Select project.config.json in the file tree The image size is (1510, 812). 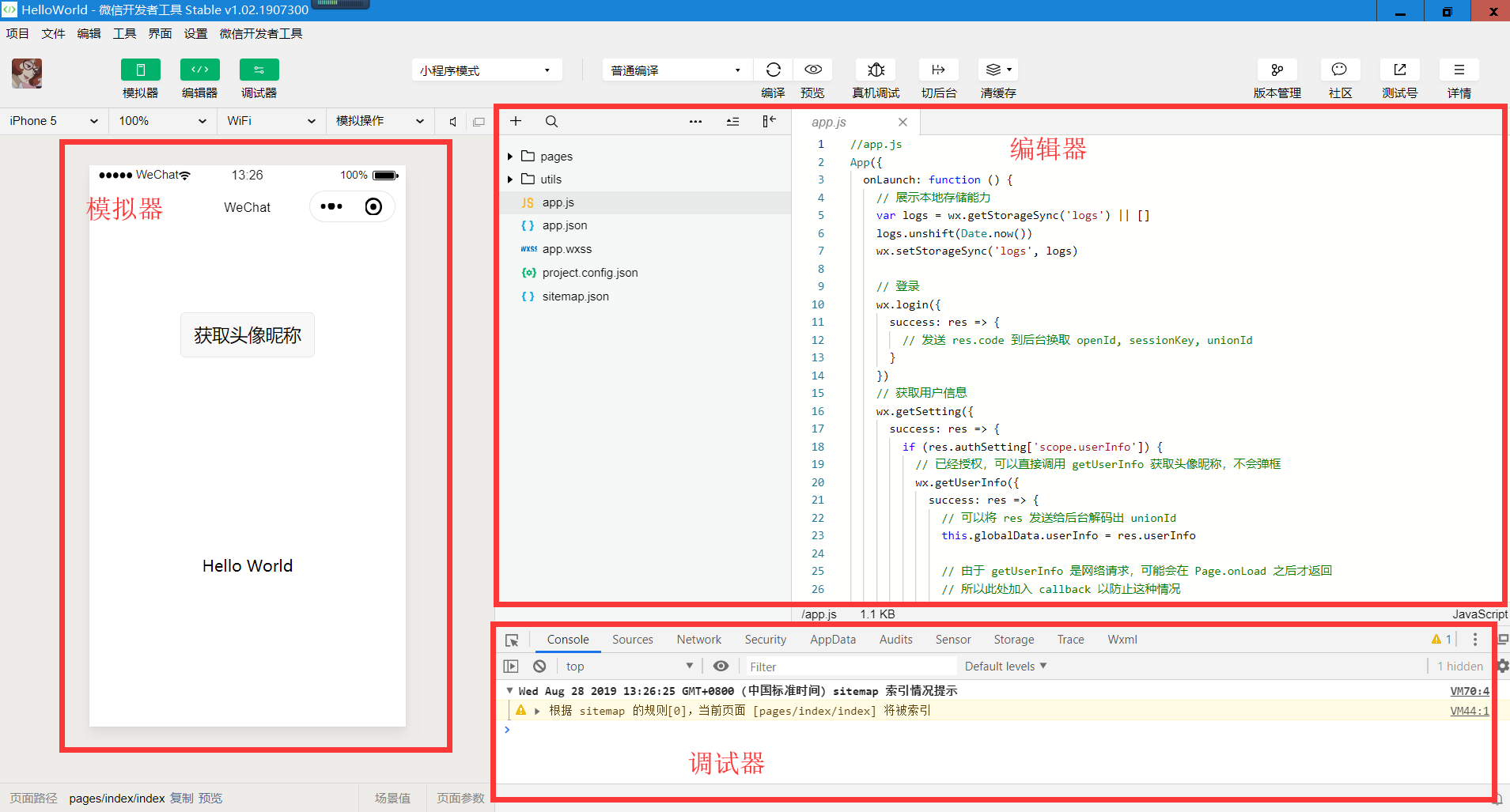click(x=645, y=273)
